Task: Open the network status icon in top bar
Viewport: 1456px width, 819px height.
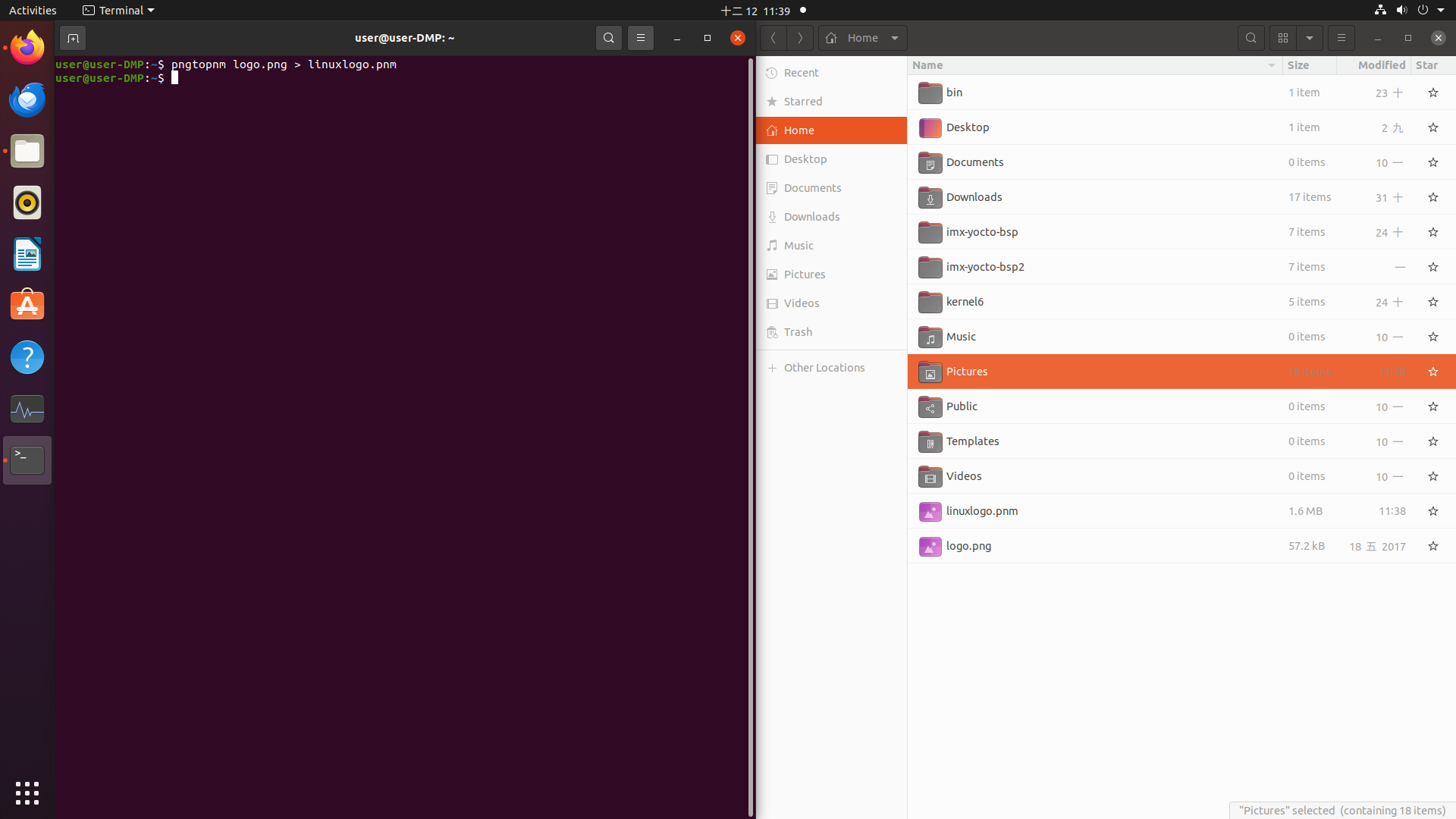Action: (x=1380, y=11)
